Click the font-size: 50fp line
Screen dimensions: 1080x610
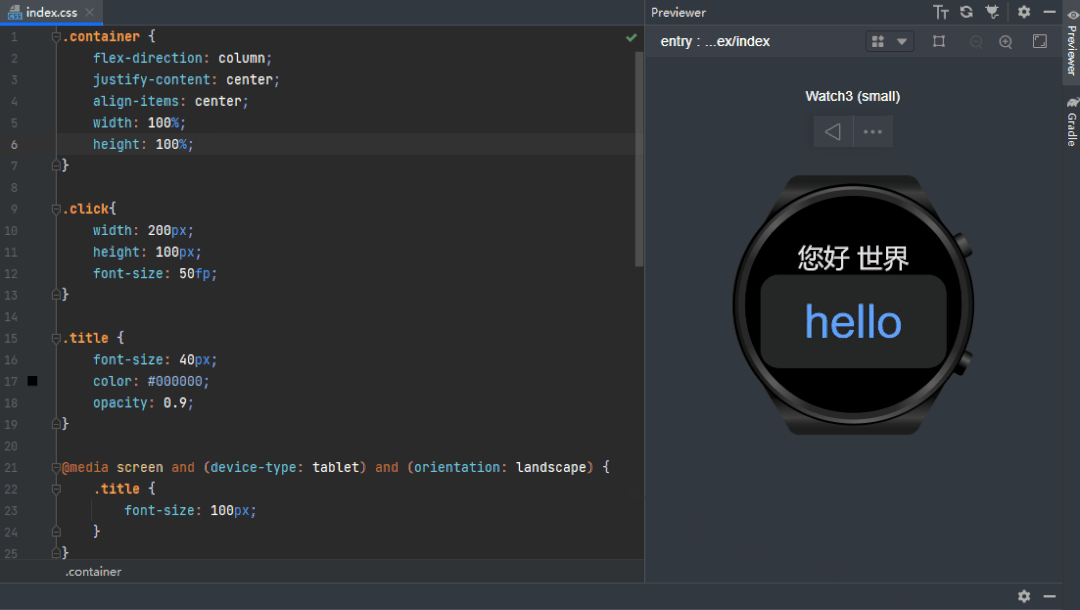[155, 273]
